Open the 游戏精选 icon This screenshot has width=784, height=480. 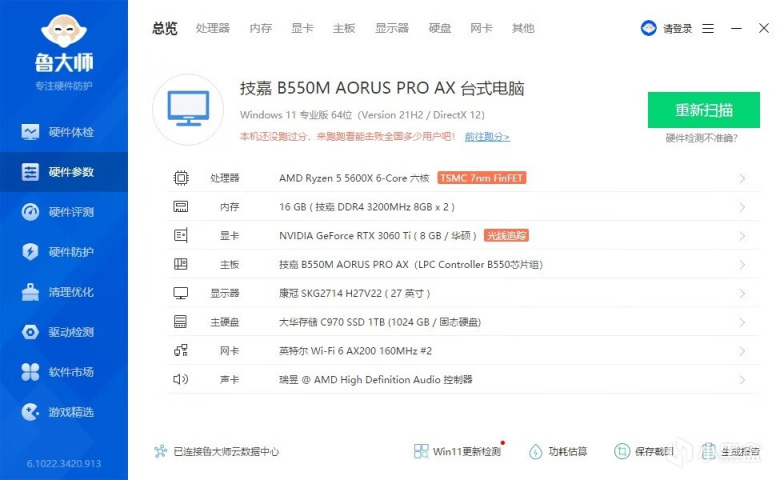pos(30,412)
